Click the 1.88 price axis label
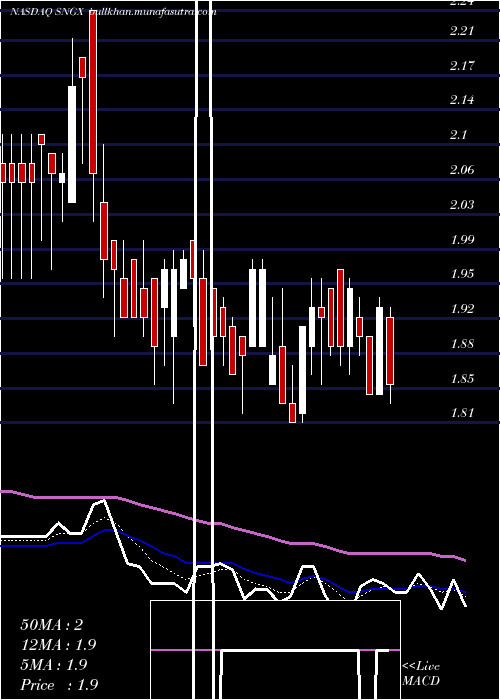 pos(462,344)
